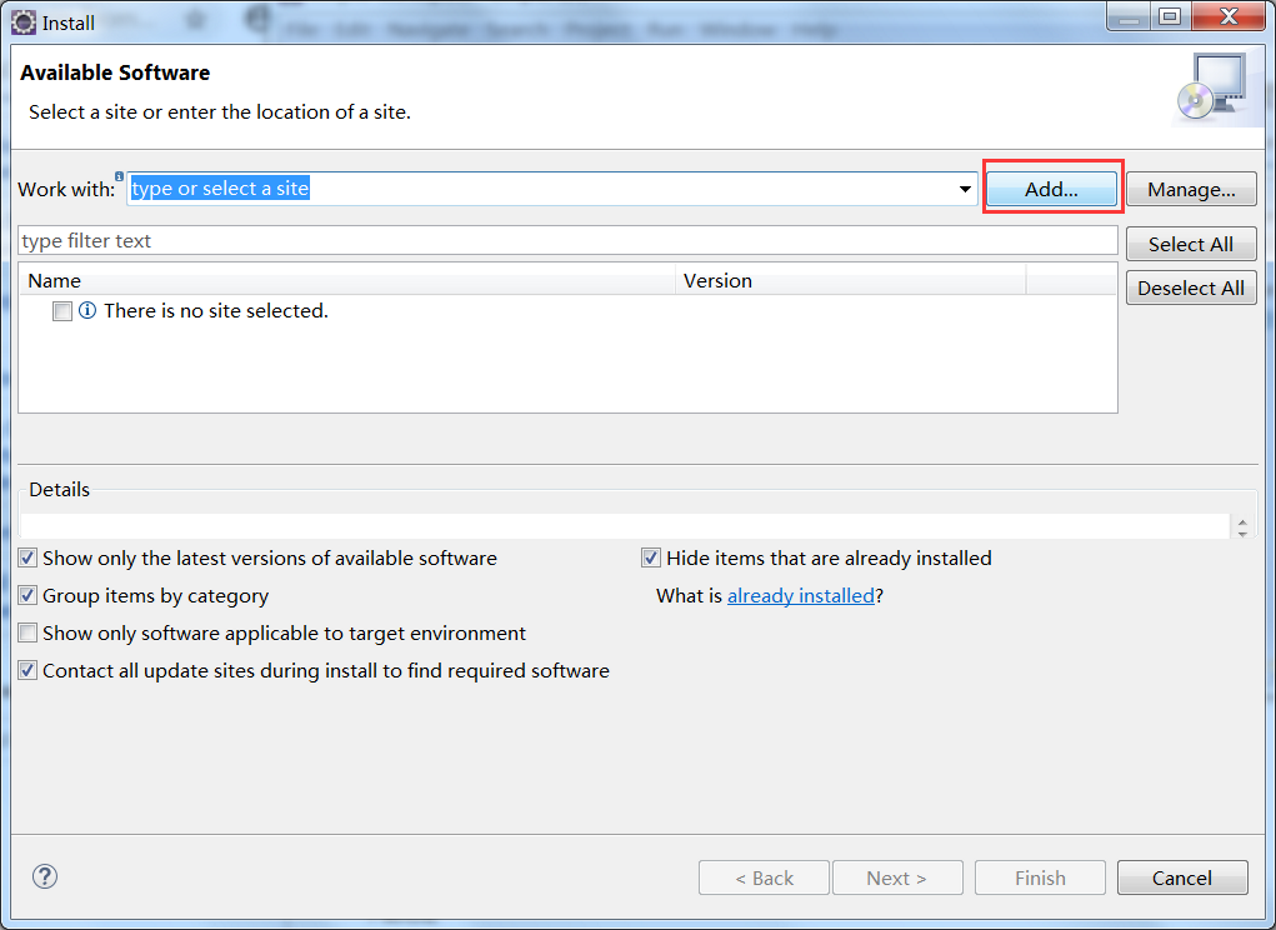Click the Select All button
This screenshot has width=1276, height=930.
click(x=1191, y=244)
